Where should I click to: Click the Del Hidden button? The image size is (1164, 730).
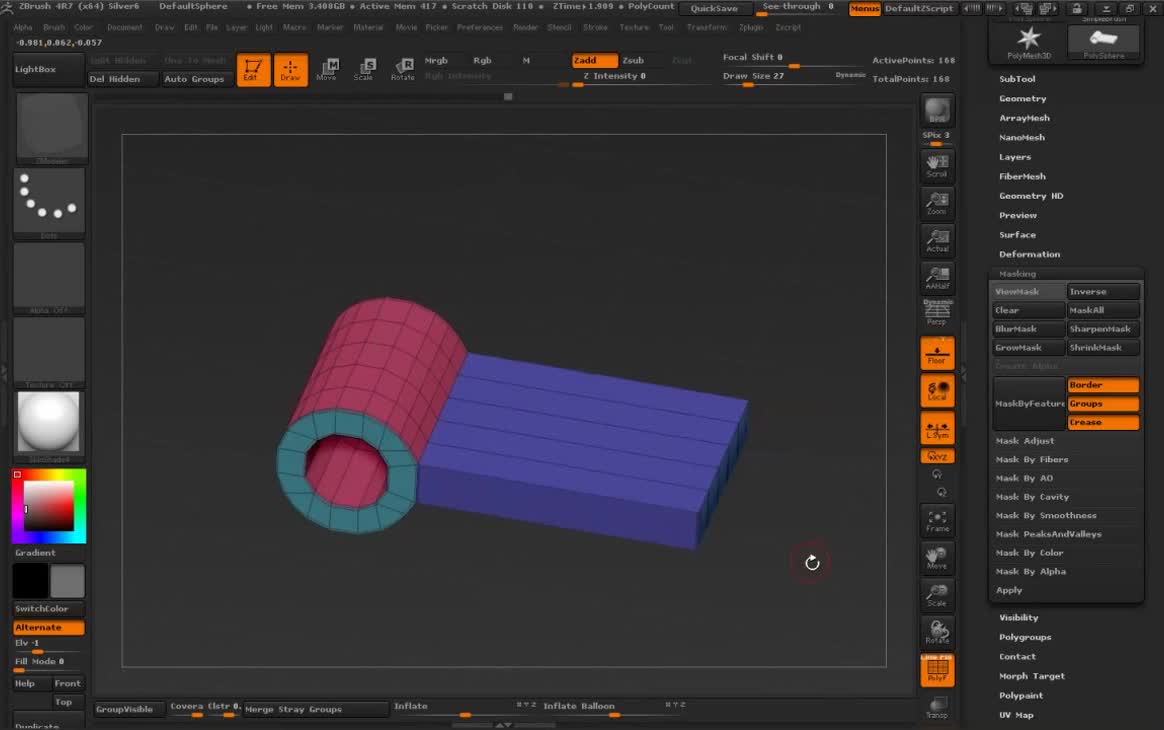(122, 79)
